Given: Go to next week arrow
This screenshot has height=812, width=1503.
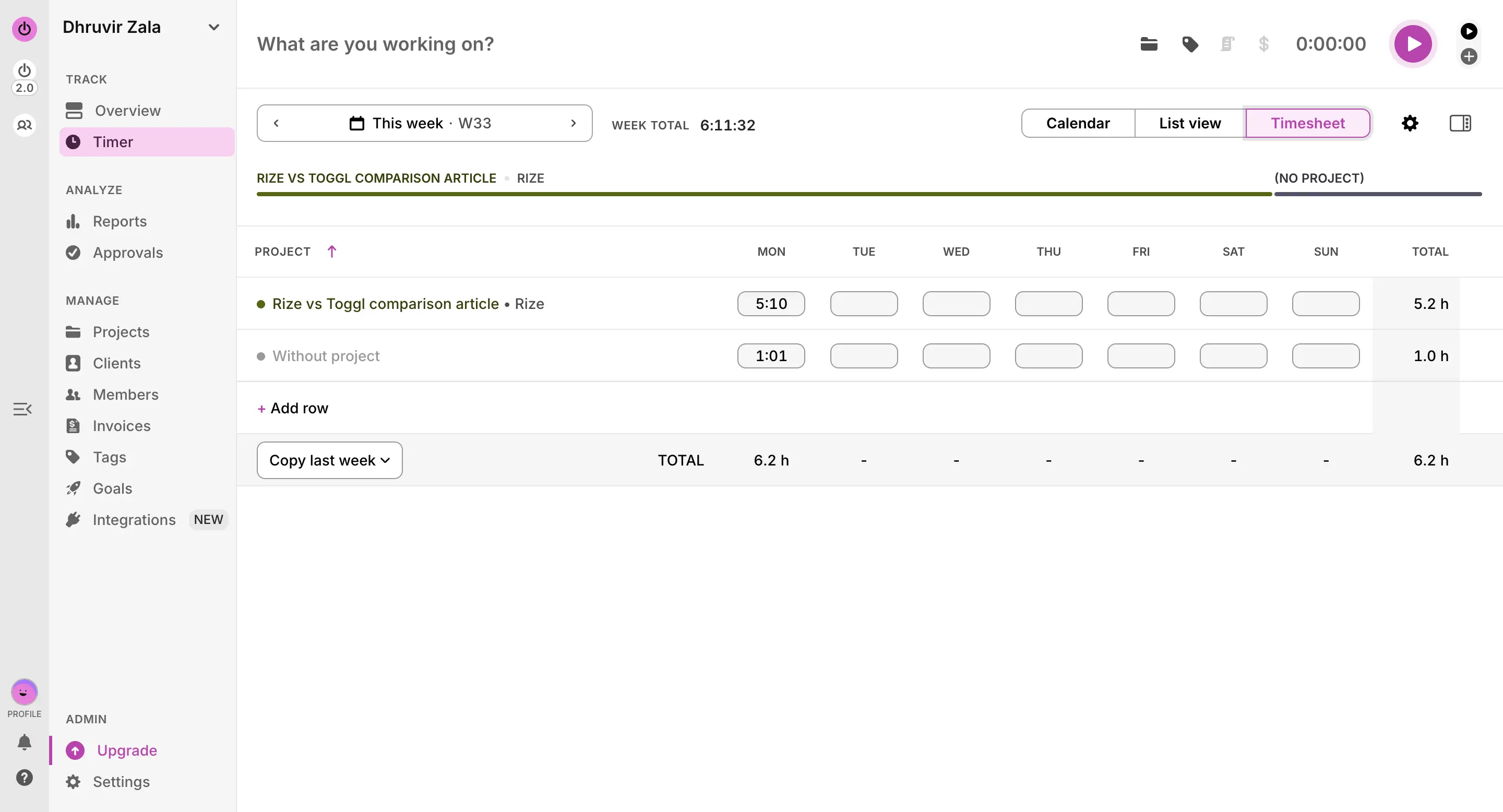Looking at the screenshot, I should point(574,123).
